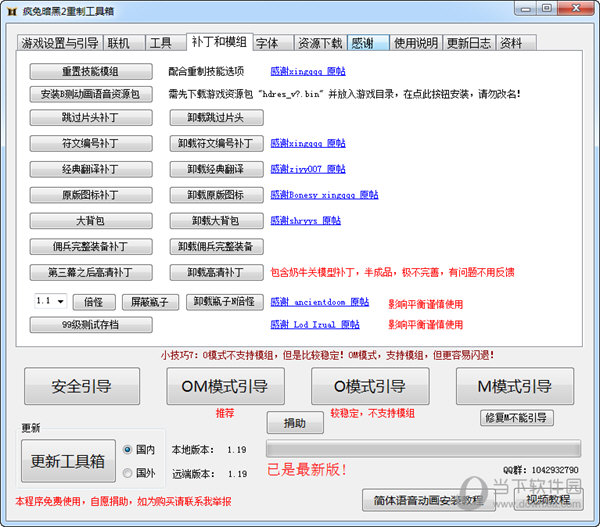The width and height of the screenshot is (600, 527).
Task: Open the 感谢zjyy007 原帖 link
Action: [x=308, y=169]
